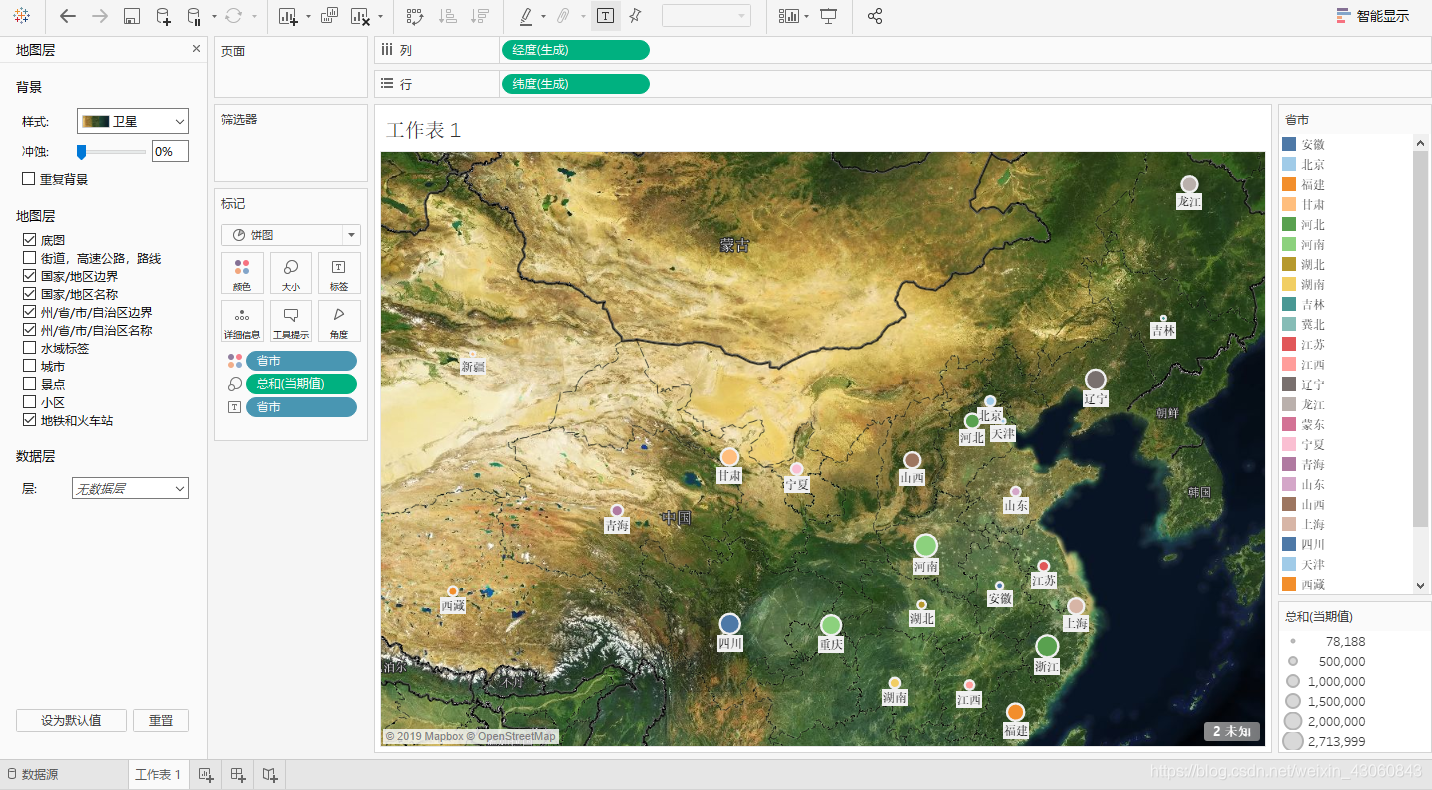Swap rows and columns
This screenshot has height=790, width=1432.
tap(416, 16)
